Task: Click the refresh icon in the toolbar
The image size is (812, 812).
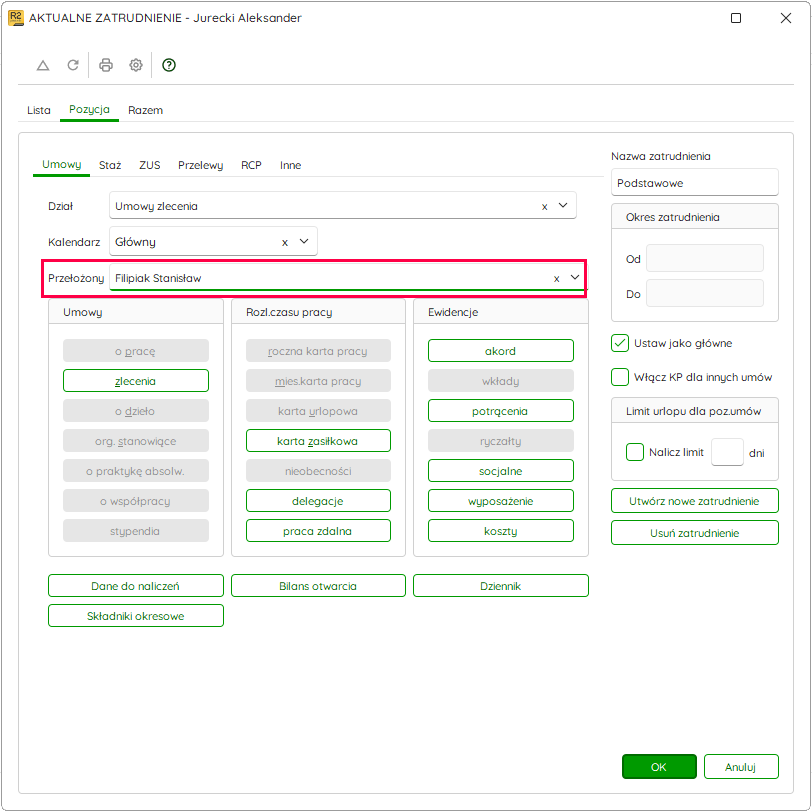Action: [x=73, y=65]
